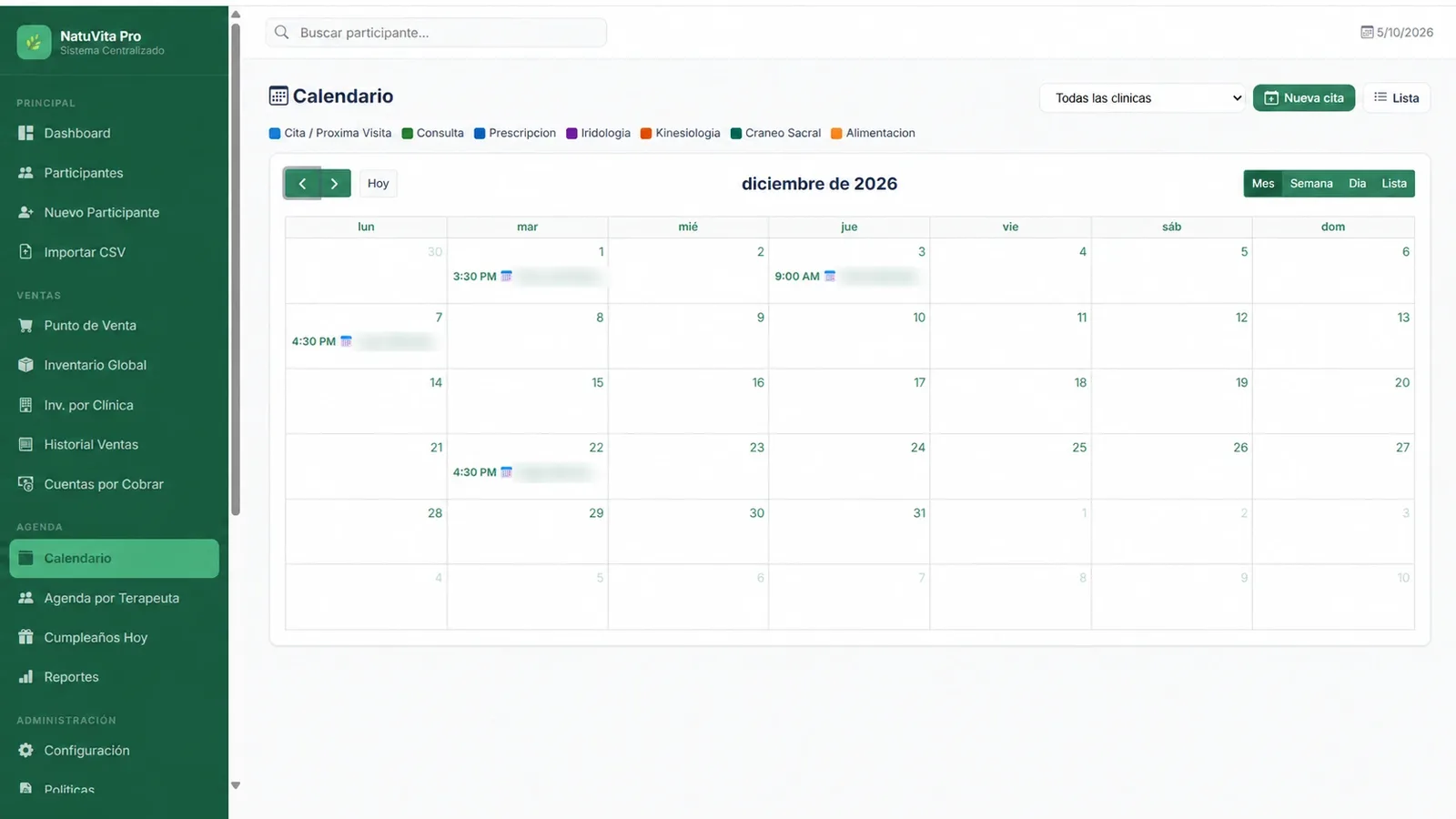
Task: Select day 10 in the month grid
Action: pos(919,318)
